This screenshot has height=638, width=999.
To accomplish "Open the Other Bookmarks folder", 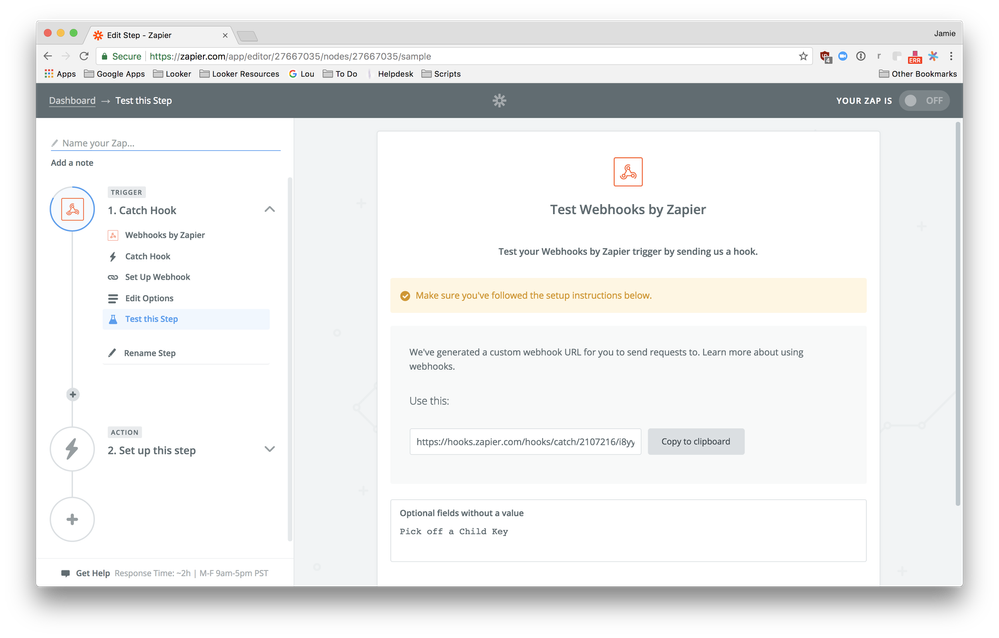I will click(918, 74).
